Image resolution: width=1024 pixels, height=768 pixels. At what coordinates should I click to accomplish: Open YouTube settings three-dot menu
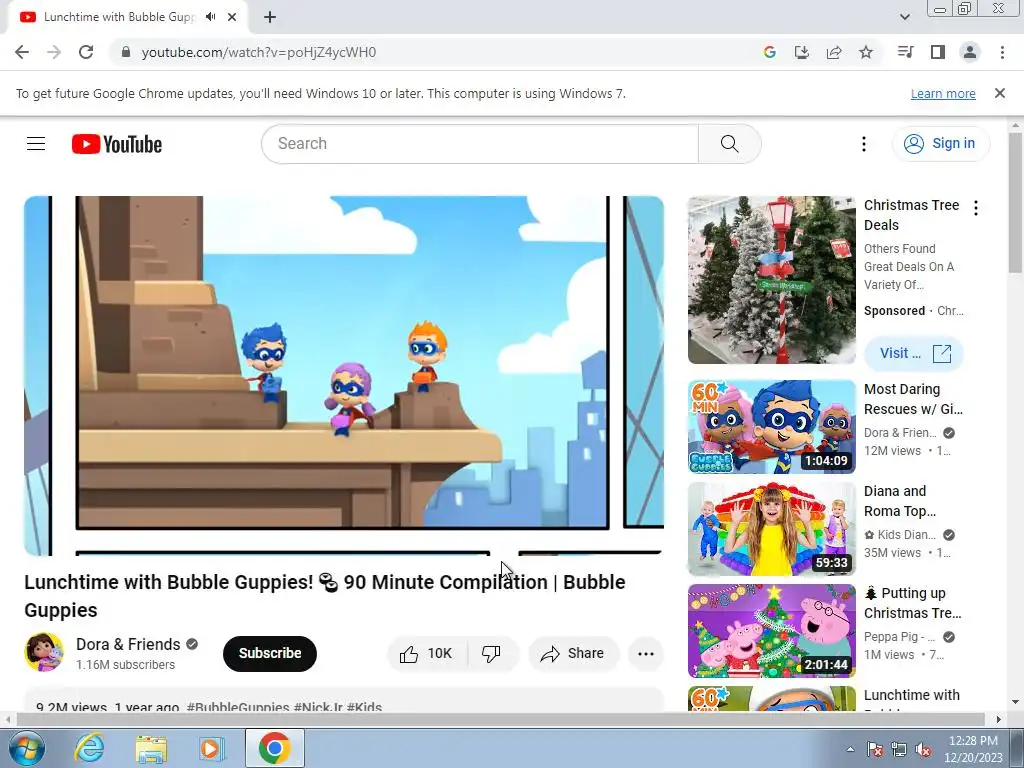[x=863, y=144]
